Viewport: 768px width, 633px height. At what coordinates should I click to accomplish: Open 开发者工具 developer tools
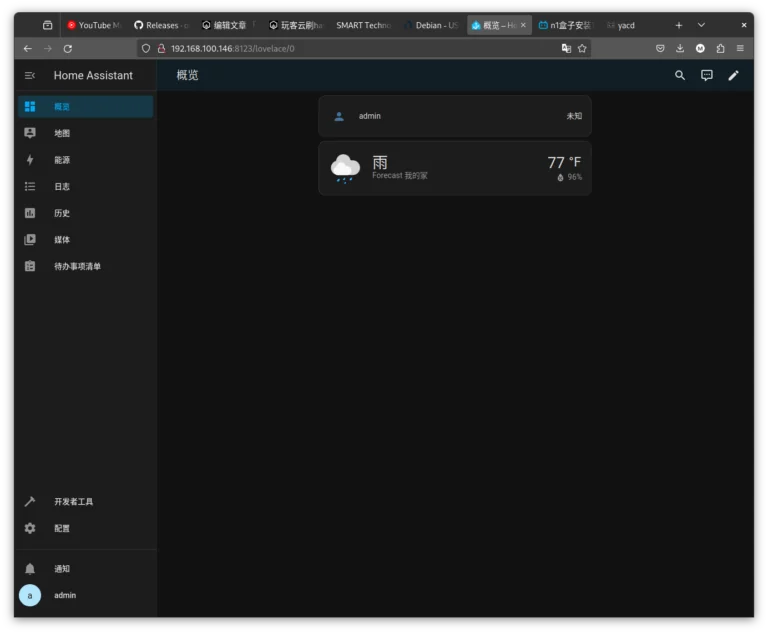[86, 502]
